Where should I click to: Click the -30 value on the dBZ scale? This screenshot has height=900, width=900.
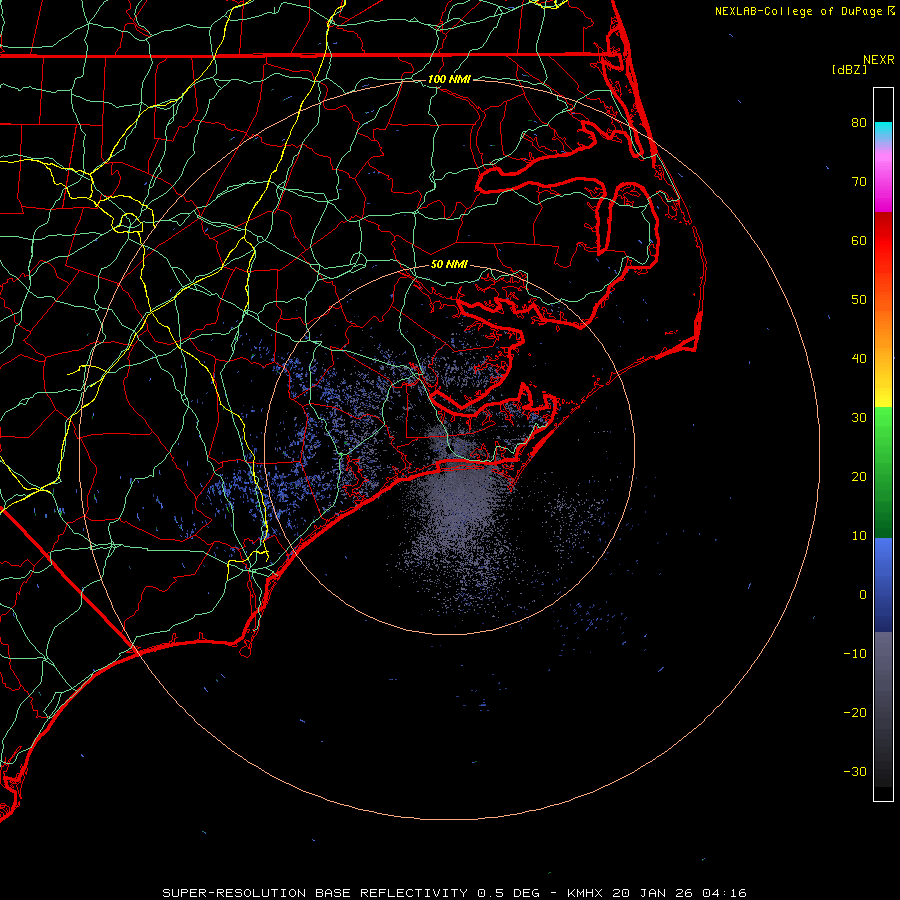coord(855,772)
